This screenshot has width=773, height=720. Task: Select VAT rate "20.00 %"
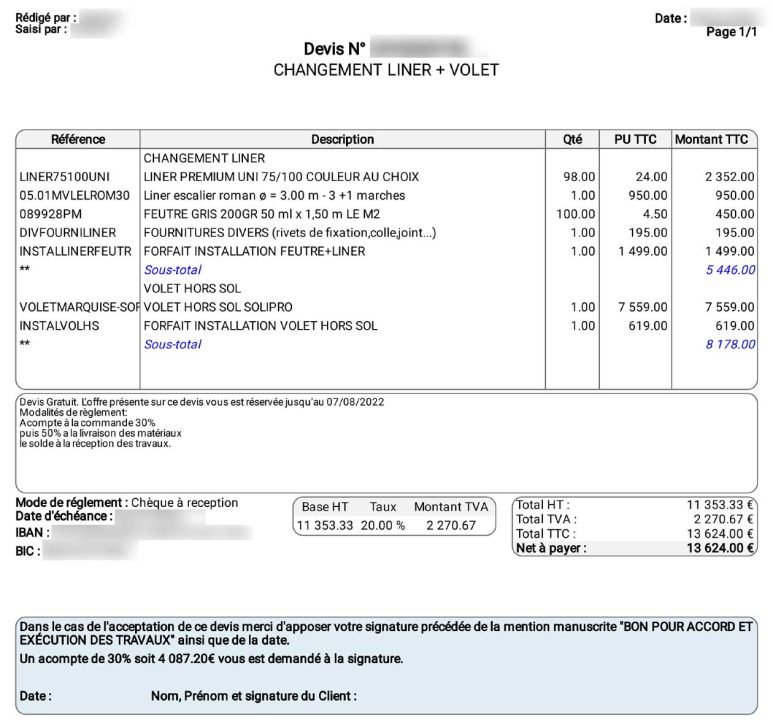[383, 526]
